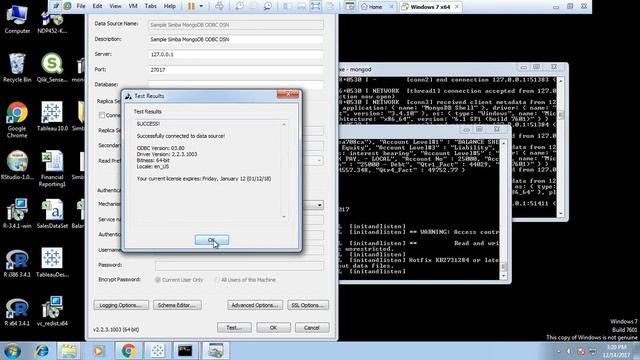Pause the virtual machine from VMware toolbar

click(191, 6)
